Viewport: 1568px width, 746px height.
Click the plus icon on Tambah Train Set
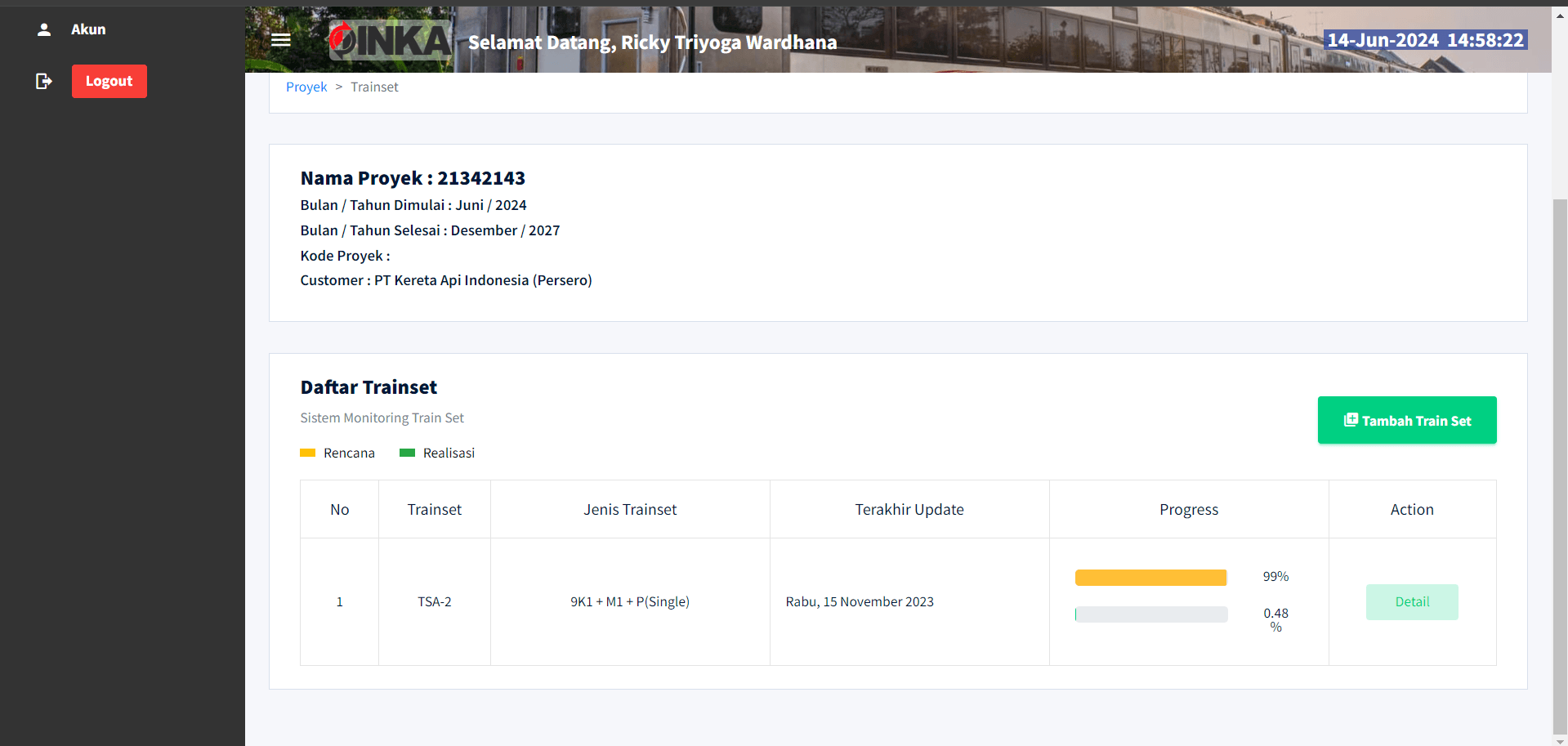pyautogui.click(x=1351, y=420)
